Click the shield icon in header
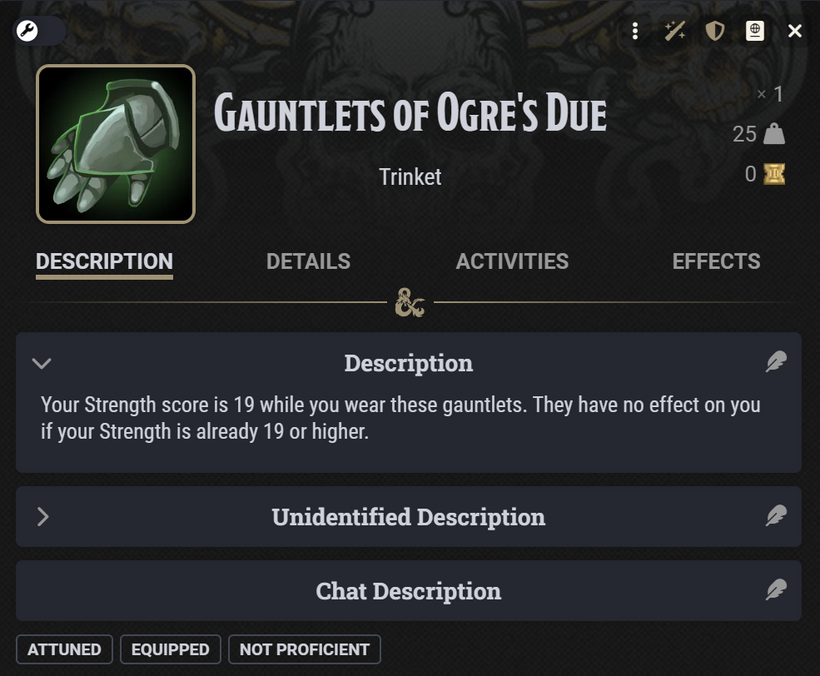This screenshot has width=820, height=676. [x=714, y=31]
